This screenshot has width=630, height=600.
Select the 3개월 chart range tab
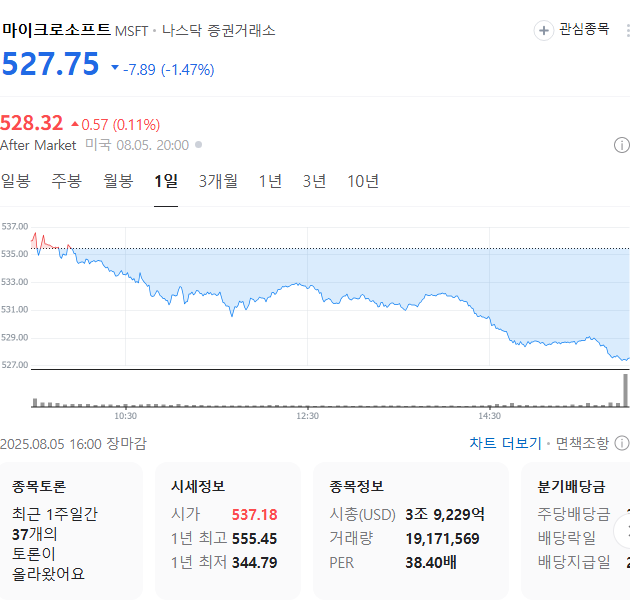click(218, 181)
